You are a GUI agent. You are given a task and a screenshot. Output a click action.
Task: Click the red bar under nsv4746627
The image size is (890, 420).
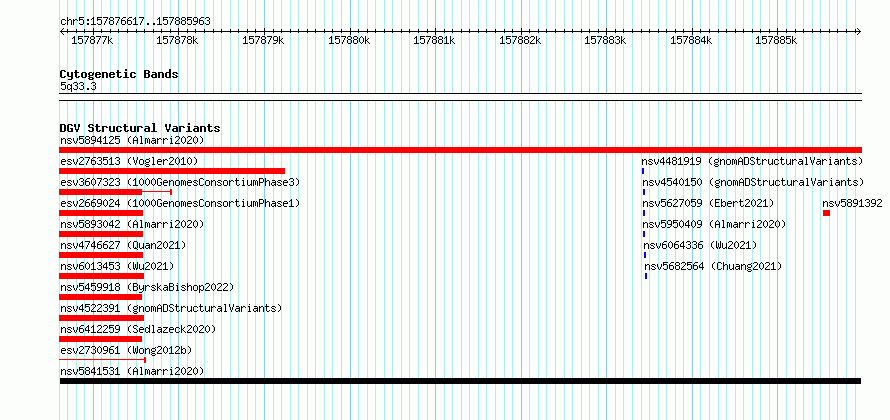pyautogui.click(x=101, y=255)
